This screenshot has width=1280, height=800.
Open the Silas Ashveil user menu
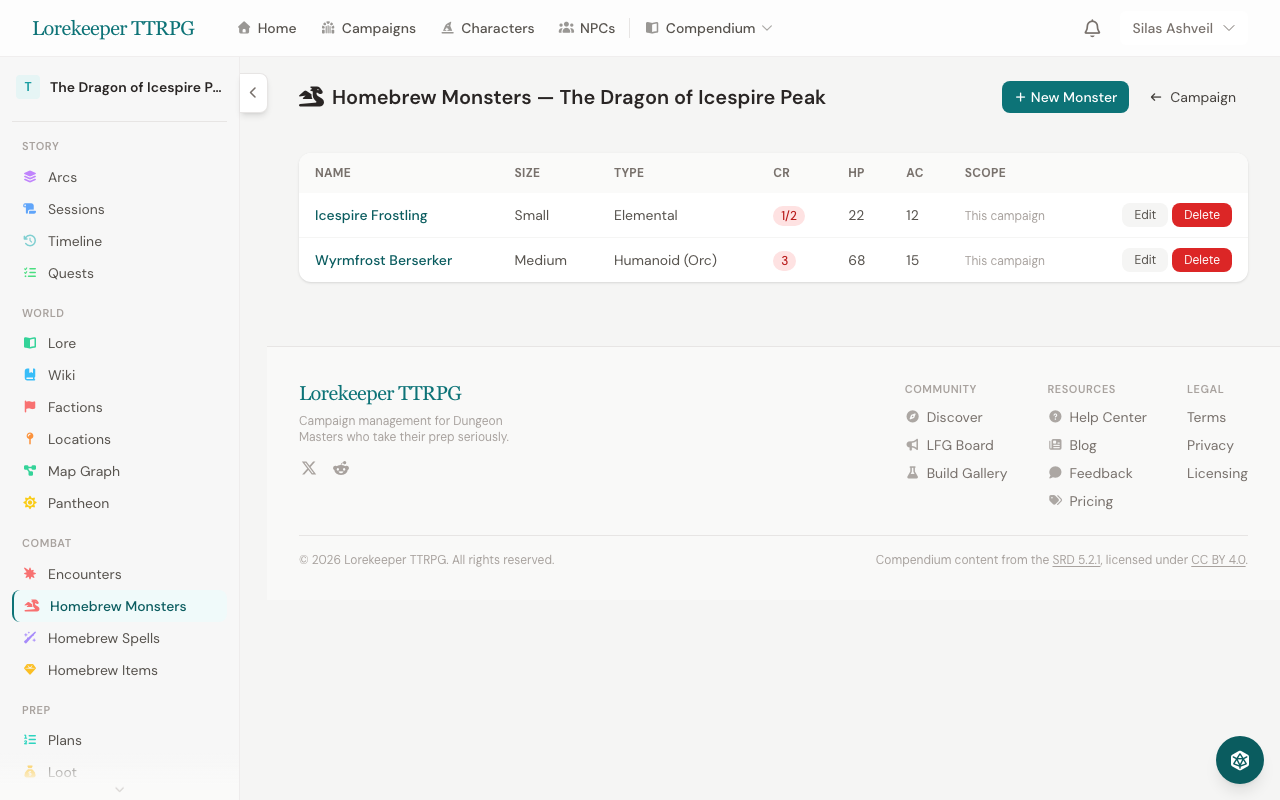point(1183,28)
